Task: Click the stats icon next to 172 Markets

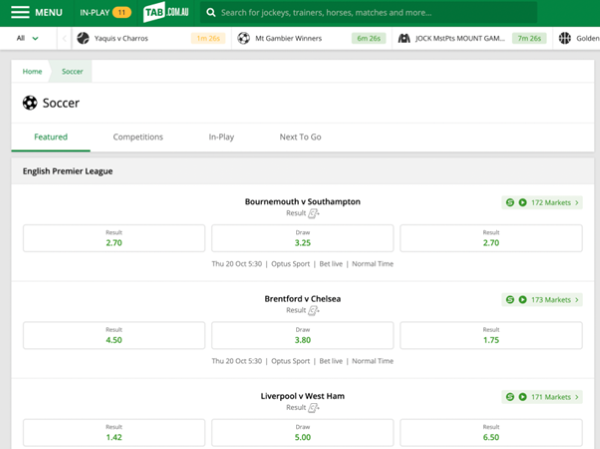Action: click(510, 202)
